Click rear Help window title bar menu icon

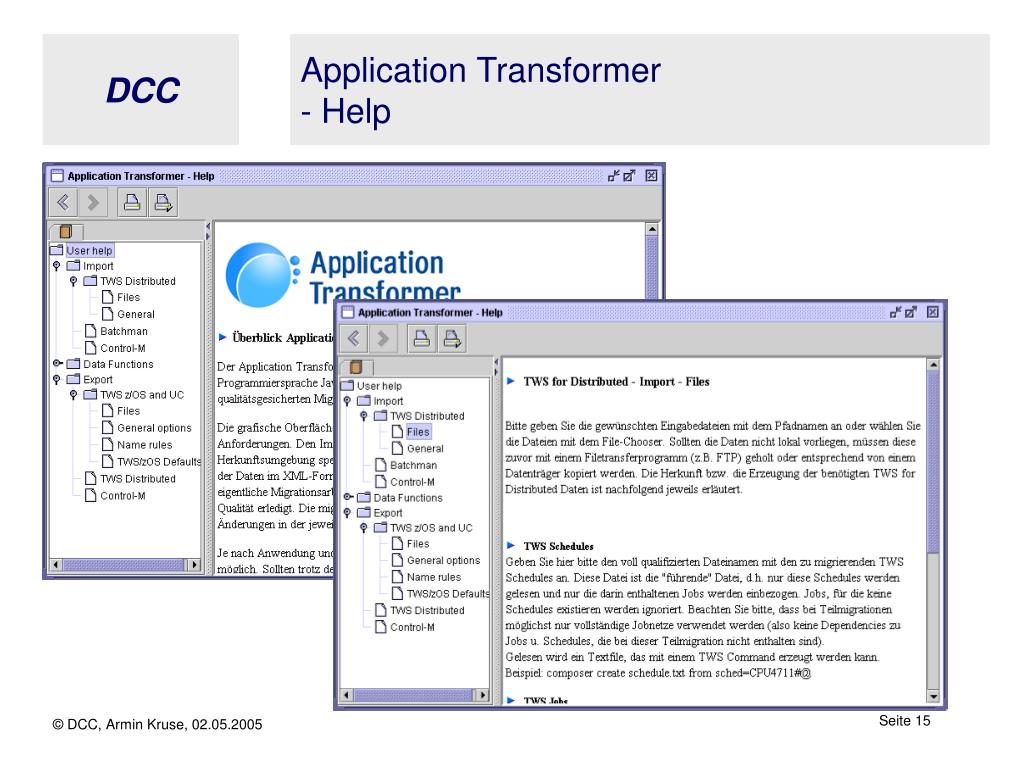[x=57, y=176]
